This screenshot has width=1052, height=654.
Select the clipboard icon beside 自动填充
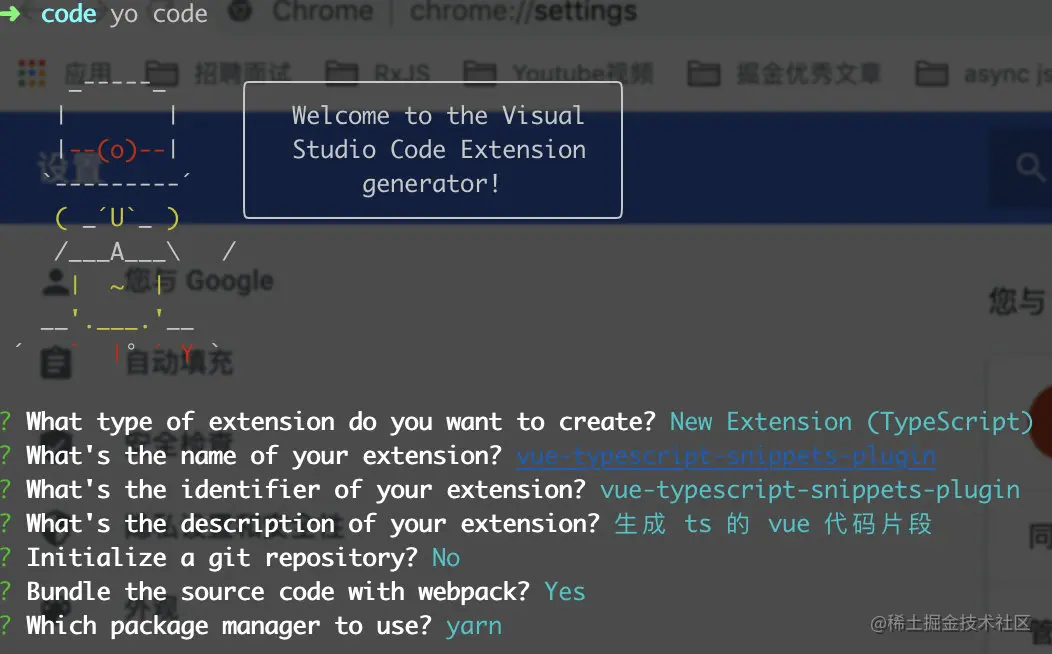pos(55,363)
